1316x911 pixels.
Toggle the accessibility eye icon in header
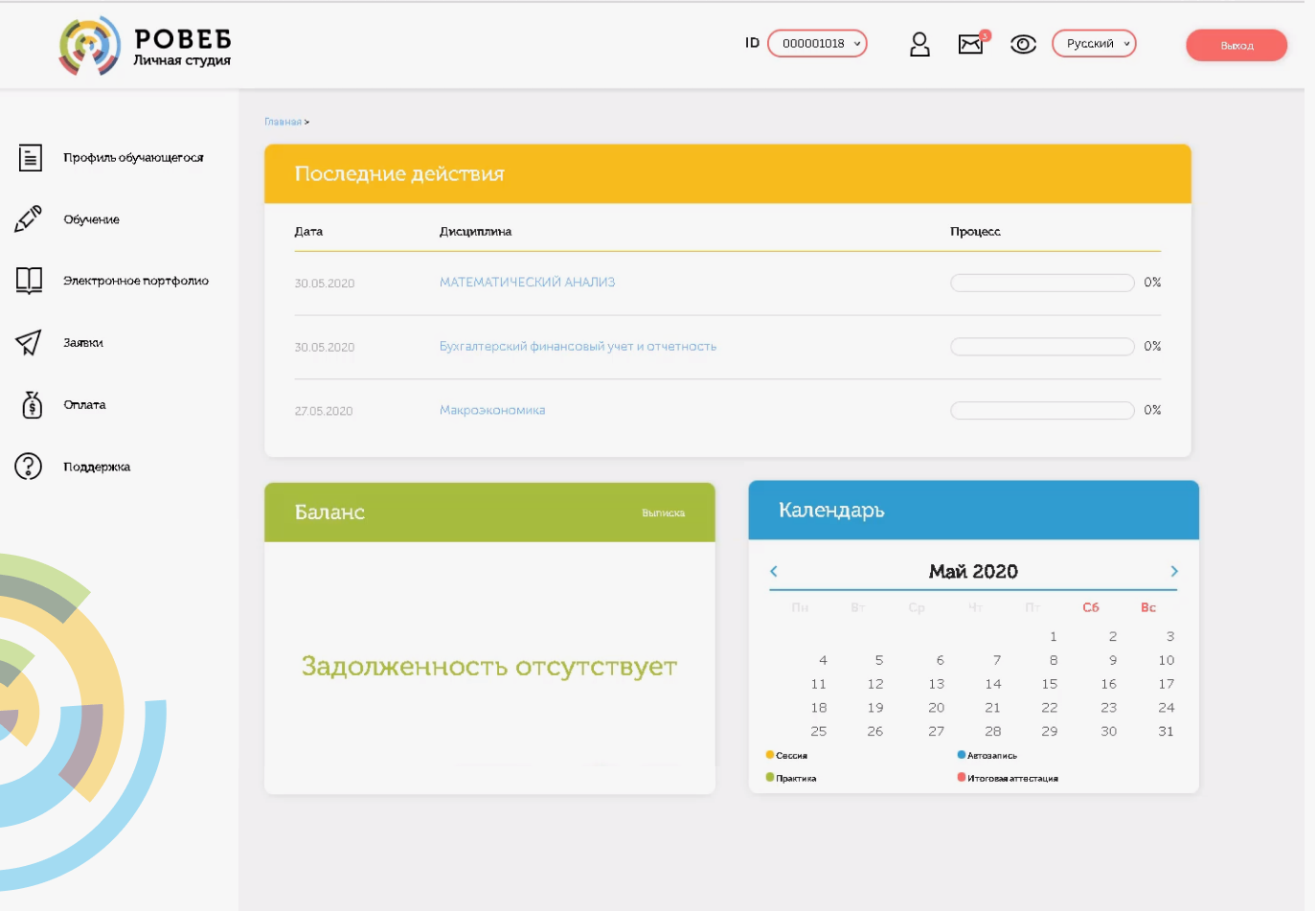(1023, 44)
